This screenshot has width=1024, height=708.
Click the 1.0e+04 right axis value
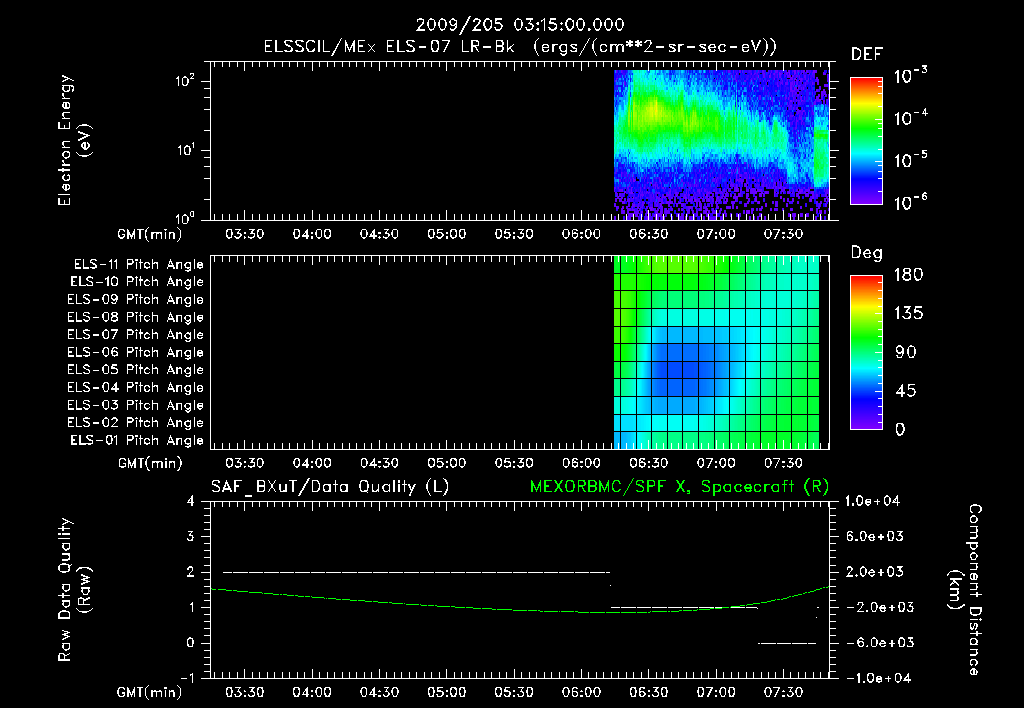(x=872, y=501)
